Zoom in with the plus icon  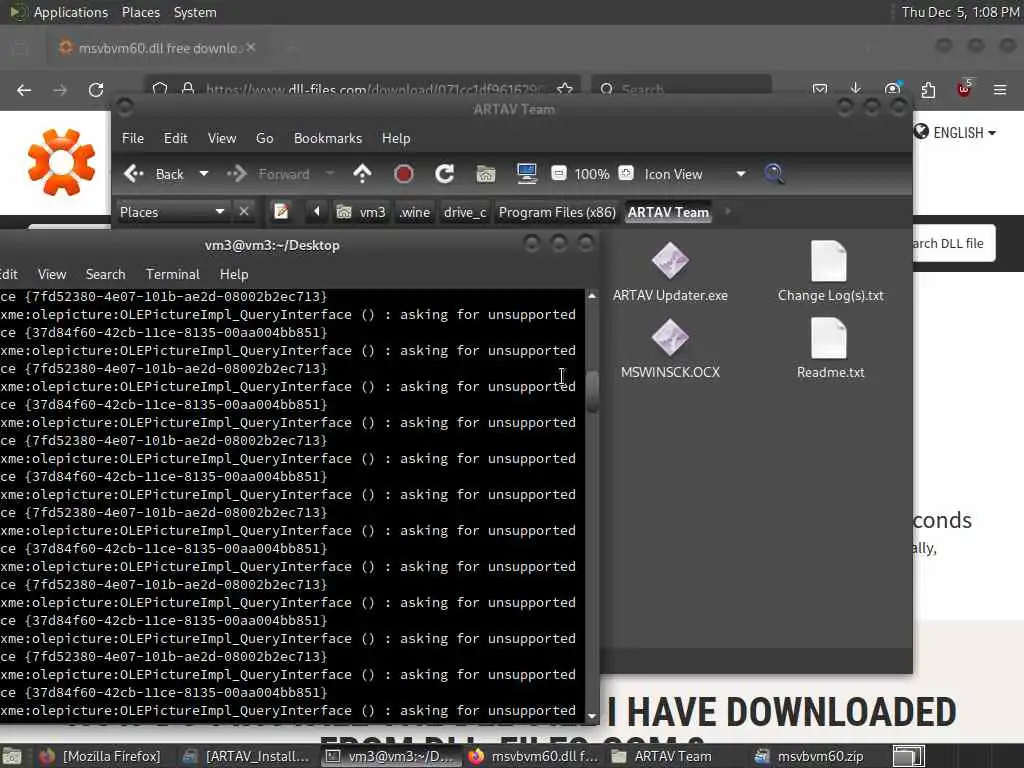tap(626, 173)
